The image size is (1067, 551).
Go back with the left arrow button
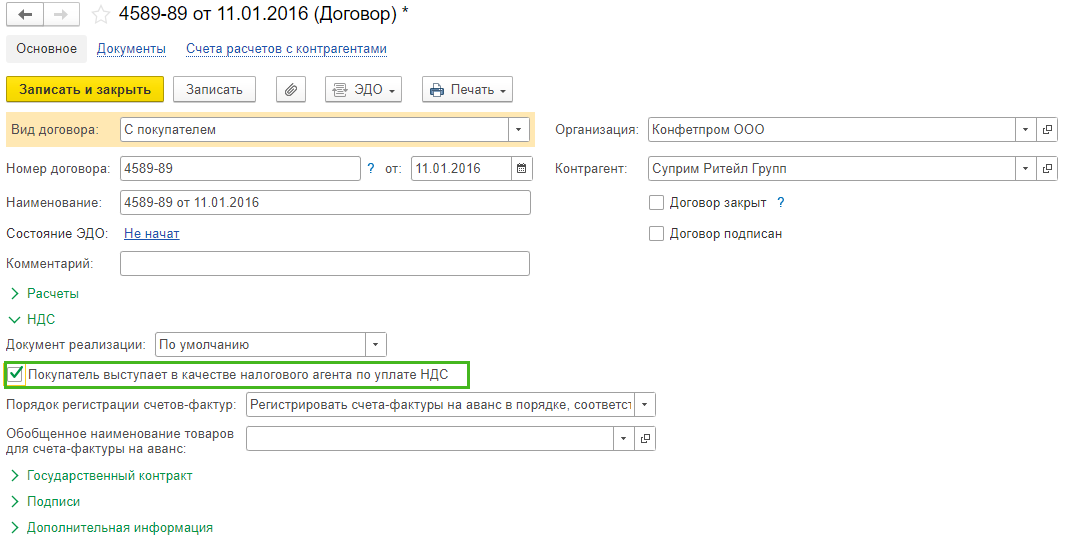pyautogui.click(x=25, y=14)
